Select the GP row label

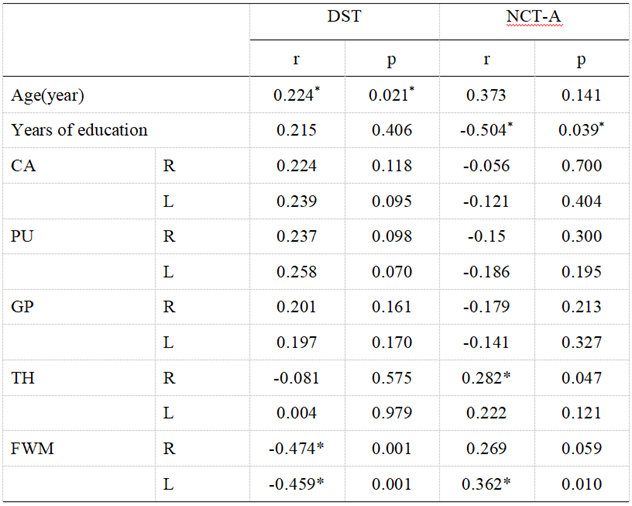(22, 307)
